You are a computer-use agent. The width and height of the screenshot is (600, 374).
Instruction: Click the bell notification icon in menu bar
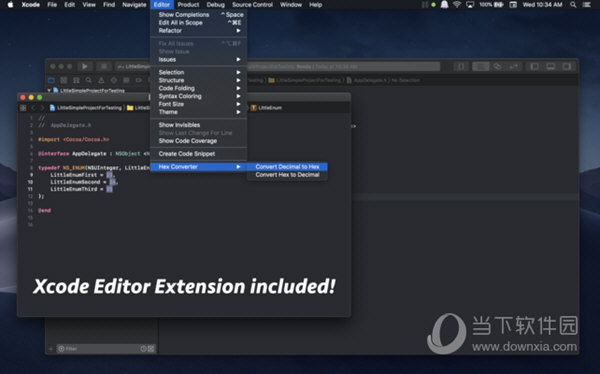(444, 5)
